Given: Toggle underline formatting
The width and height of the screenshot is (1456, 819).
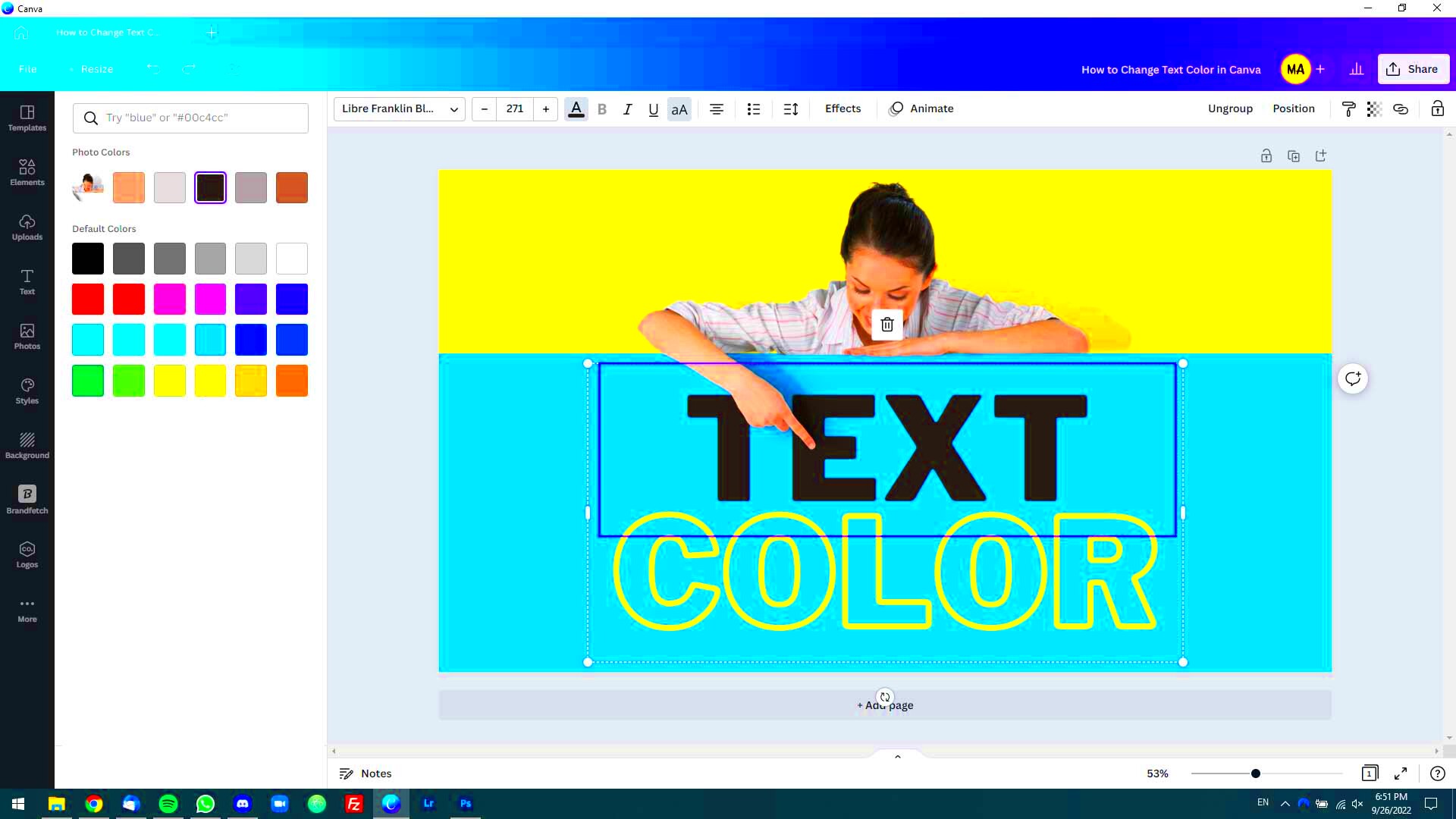Looking at the screenshot, I should 653,109.
